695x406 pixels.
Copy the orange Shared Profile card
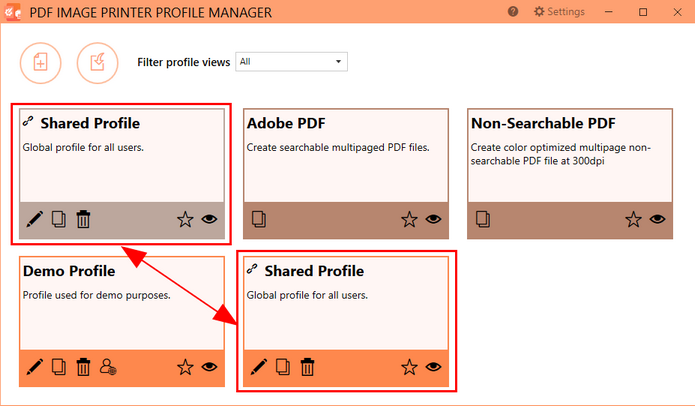(x=283, y=367)
